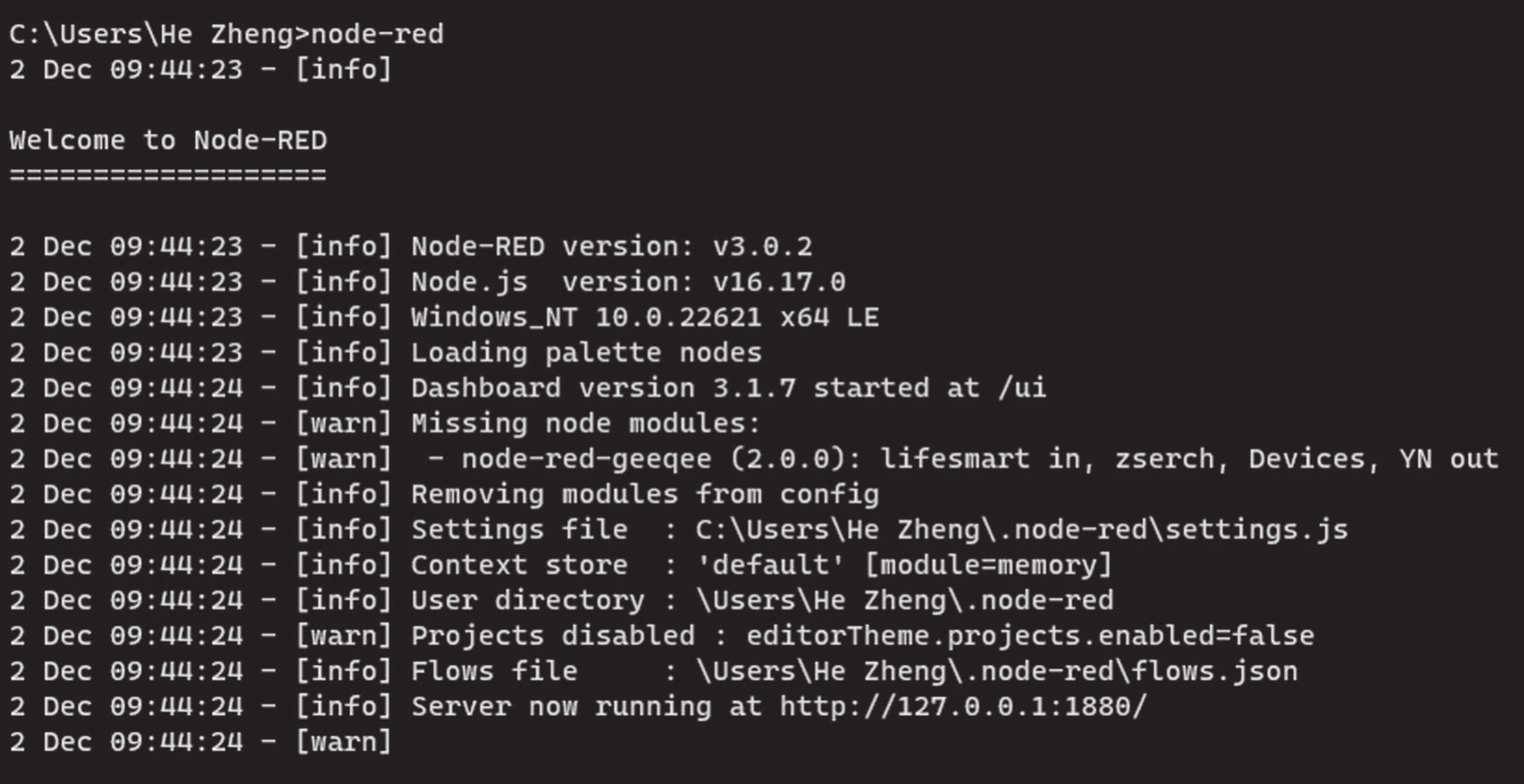Click editorTheme.projects.enabled=false text
Image resolution: width=1524 pixels, height=784 pixels.
click(1030, 635)
